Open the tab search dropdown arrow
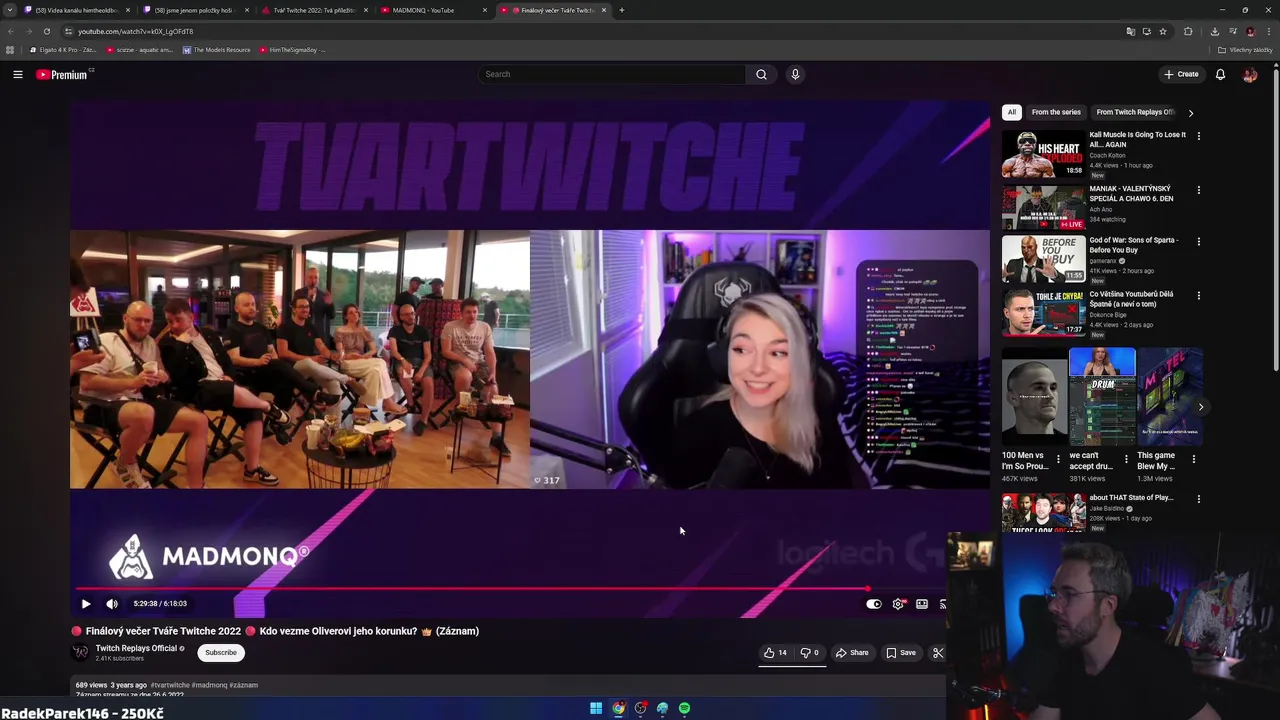This screenshot has width=1280, height=720. [x=10, y=10]
